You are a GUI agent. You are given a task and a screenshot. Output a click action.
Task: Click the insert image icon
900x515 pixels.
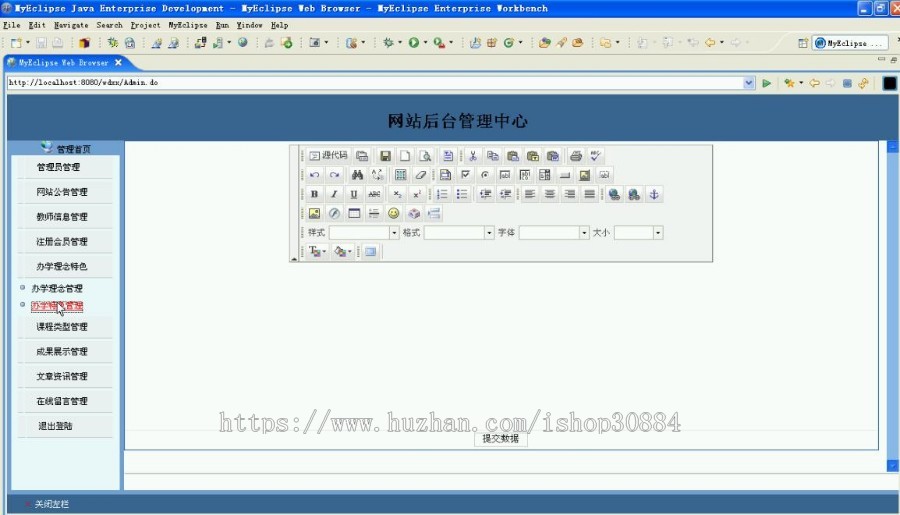315,214
